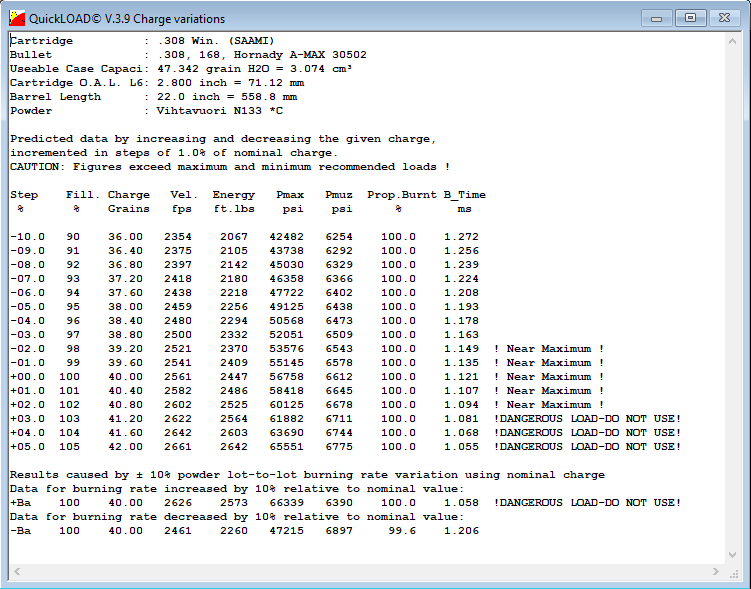Click the '49125' Pmax value

point(286,306)
